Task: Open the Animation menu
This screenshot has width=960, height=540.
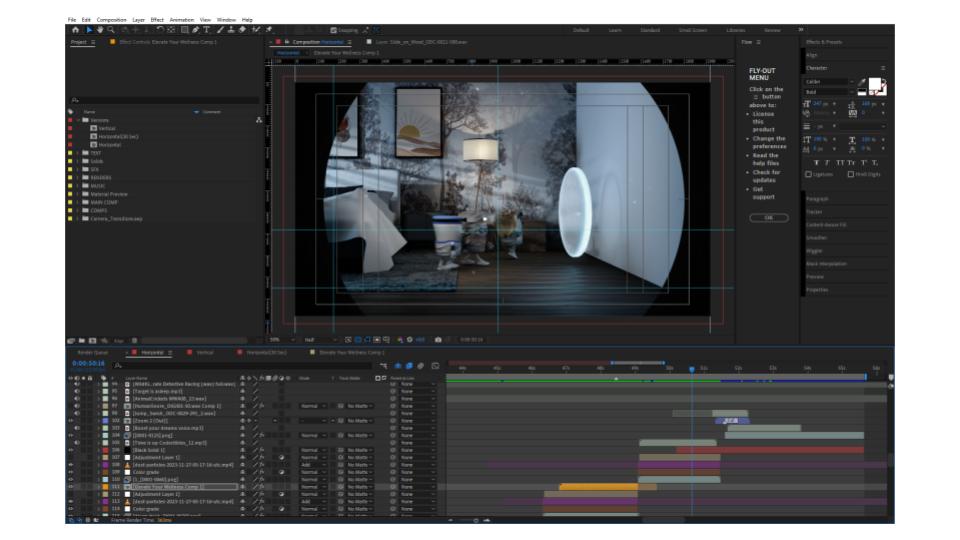Action: tap(182, 19)
